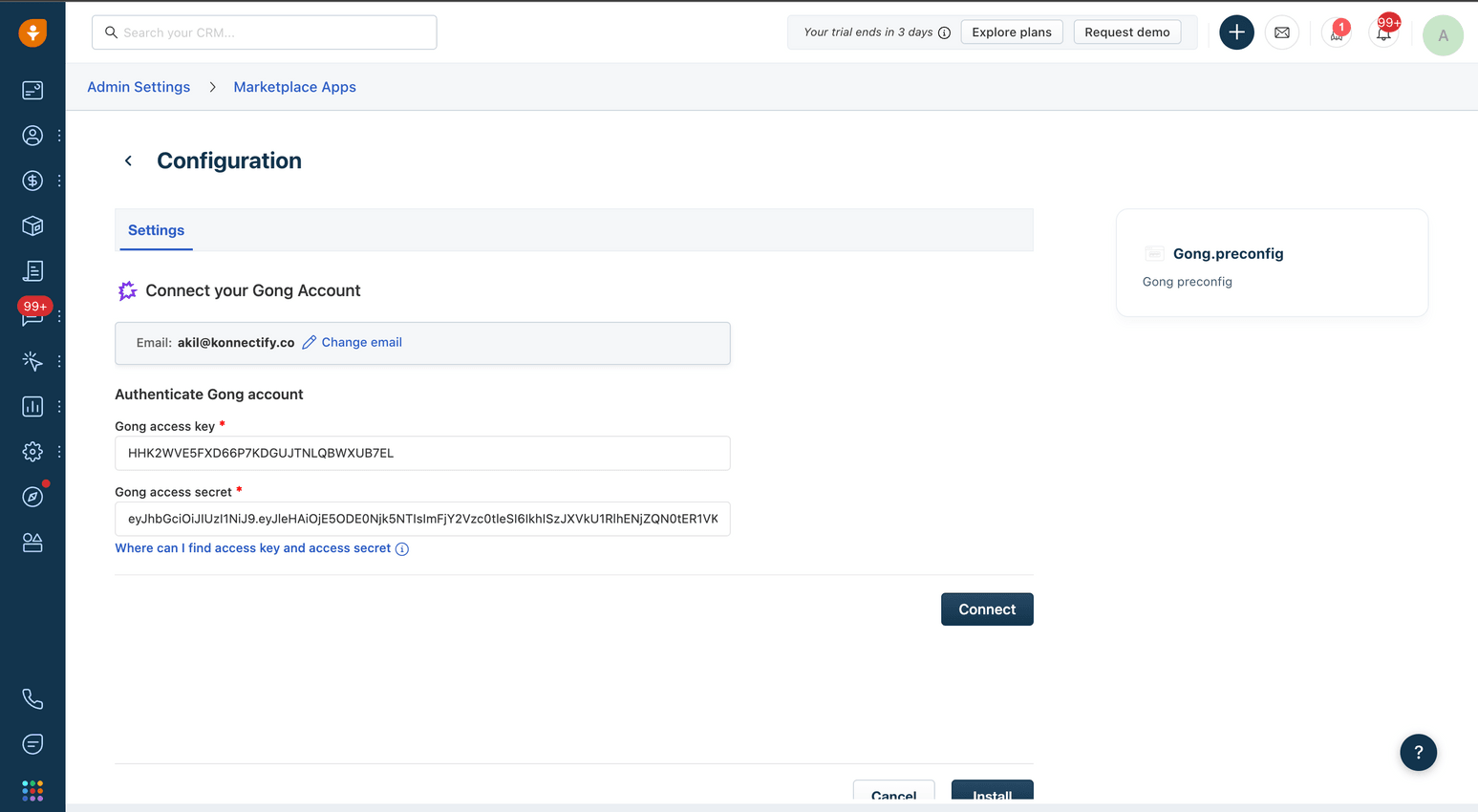Click the Connect button
The image size is (1478, 812).
(x=986, y=609)
